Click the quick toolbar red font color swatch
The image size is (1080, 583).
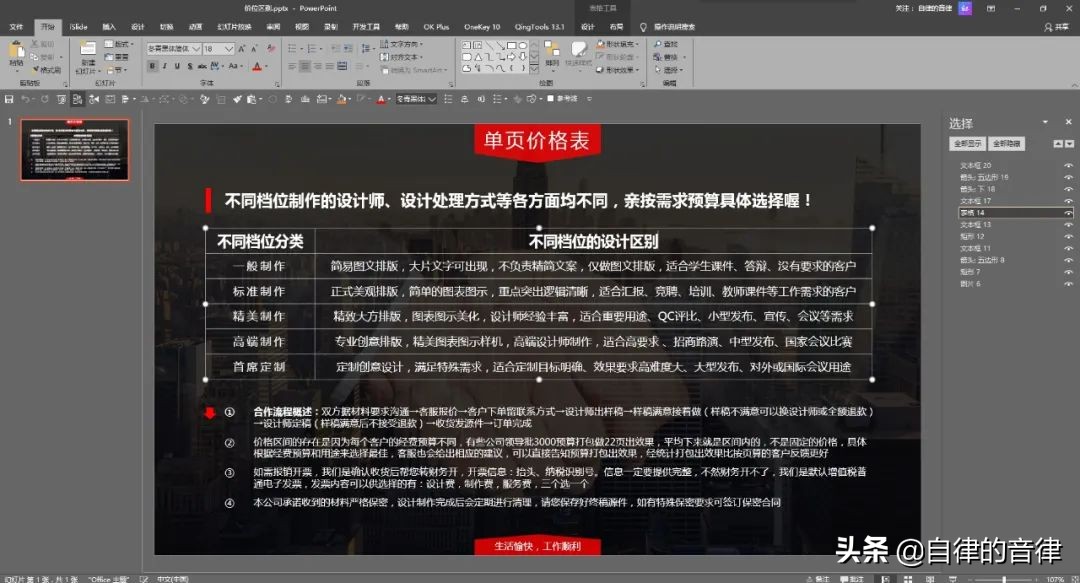tap(380, 99)
